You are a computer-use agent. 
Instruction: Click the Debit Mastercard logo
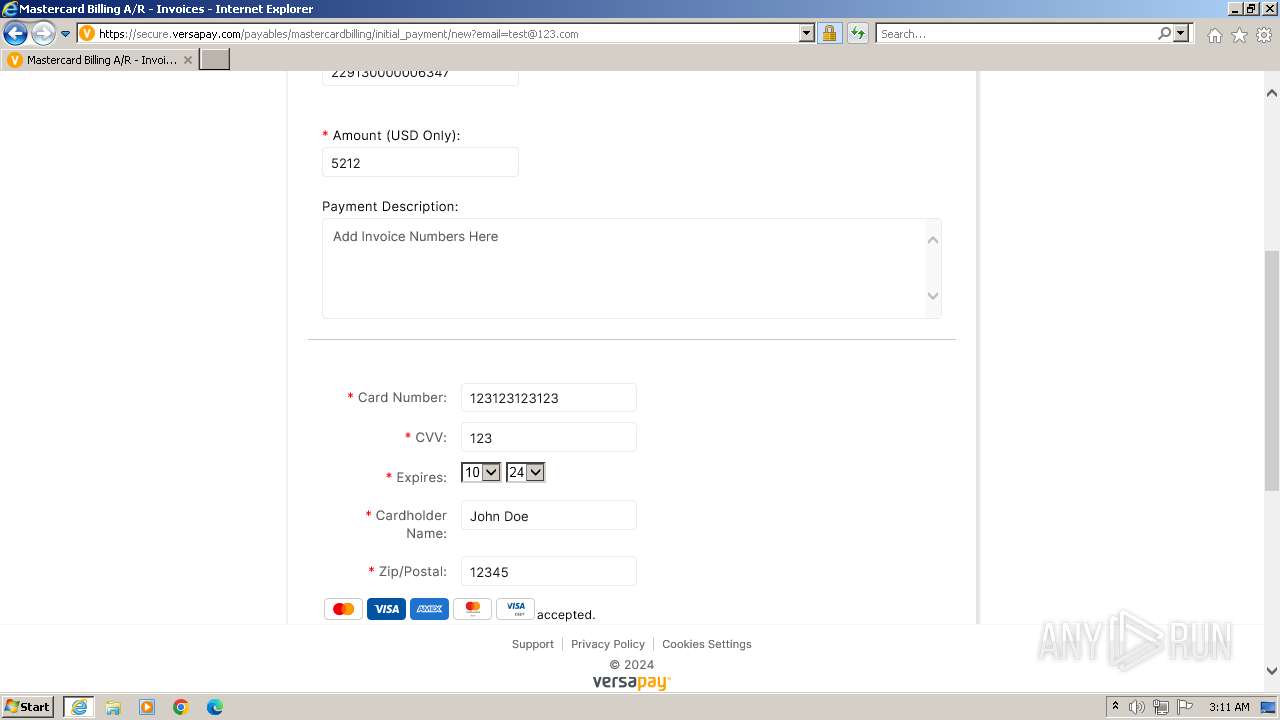pos(472,609)
